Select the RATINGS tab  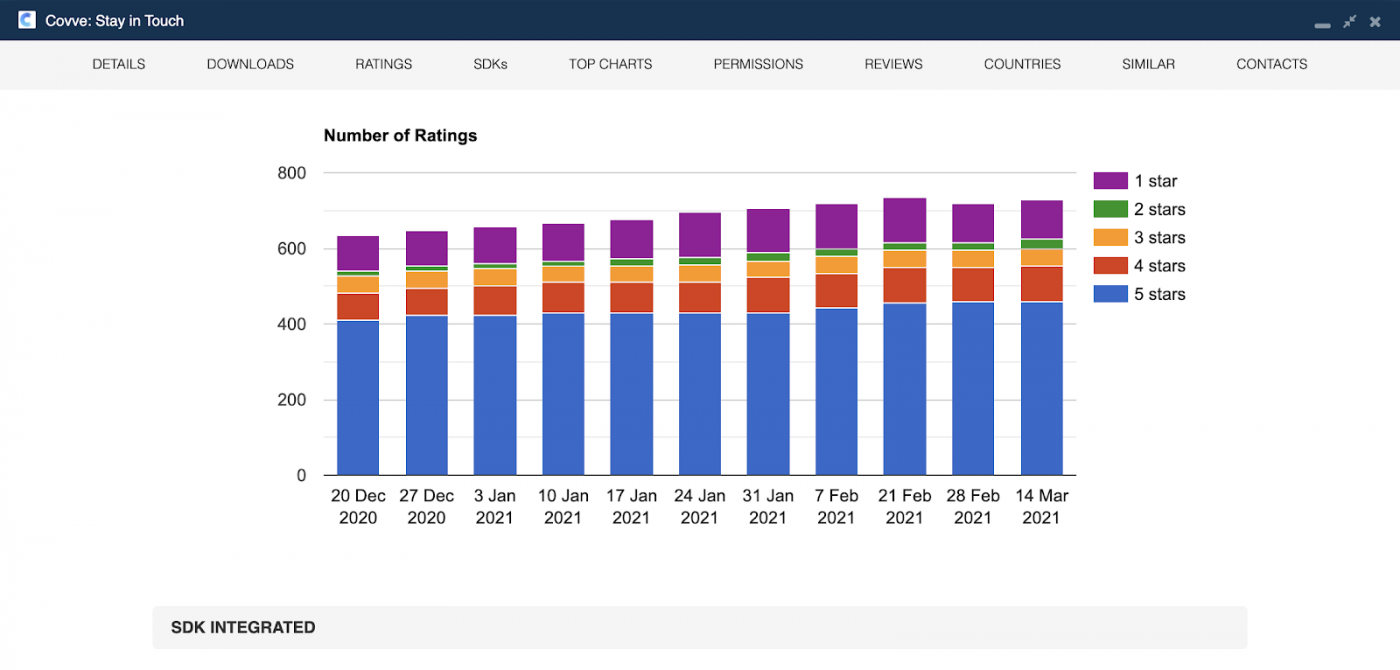pos(383,64)
